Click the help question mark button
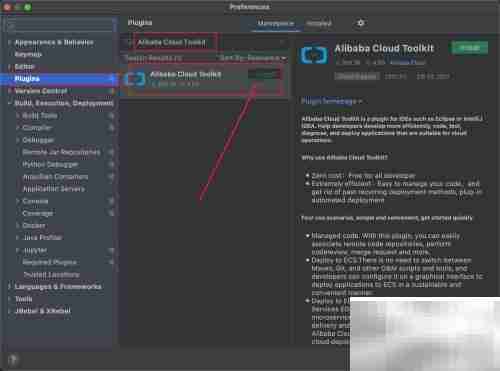The image size is (500, 371). coord(13,359)
